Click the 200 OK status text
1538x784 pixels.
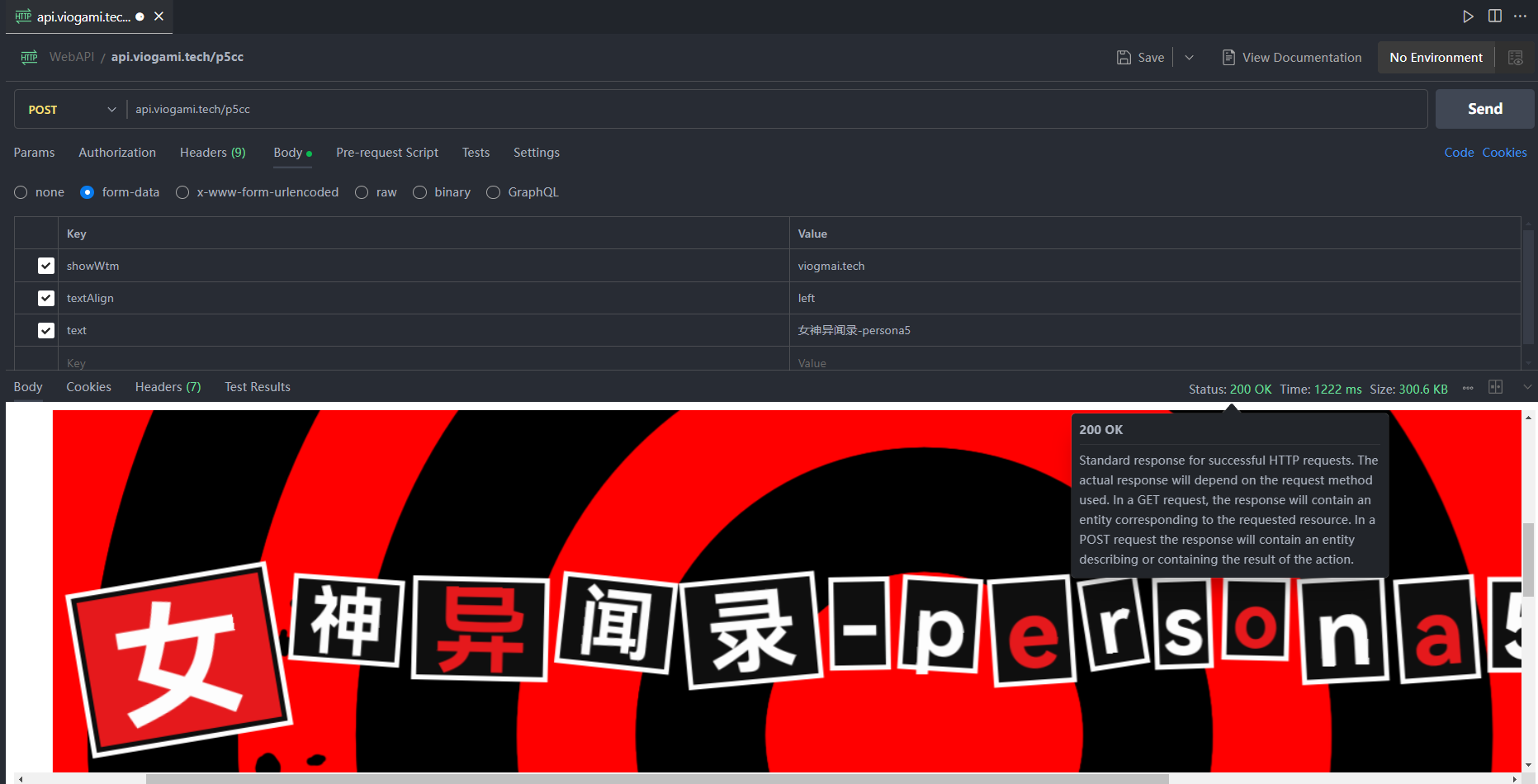pyautogui.click(x=1251, y=390)
